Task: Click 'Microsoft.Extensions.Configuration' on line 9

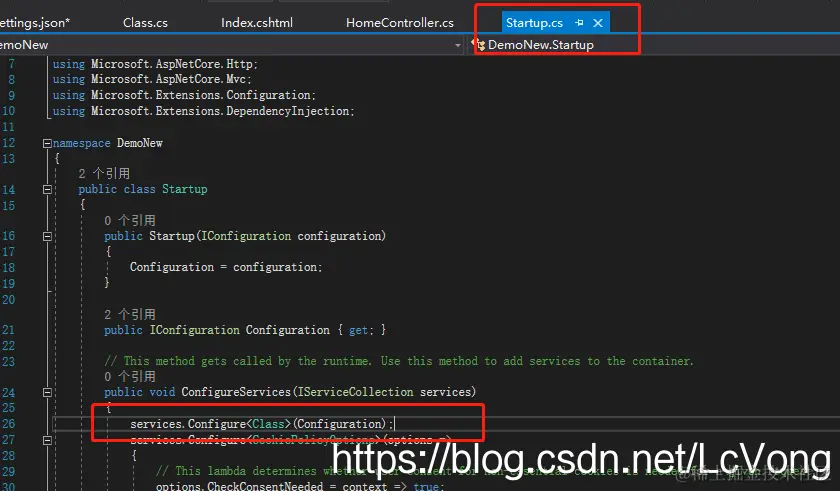Action: tap(201, 95)
